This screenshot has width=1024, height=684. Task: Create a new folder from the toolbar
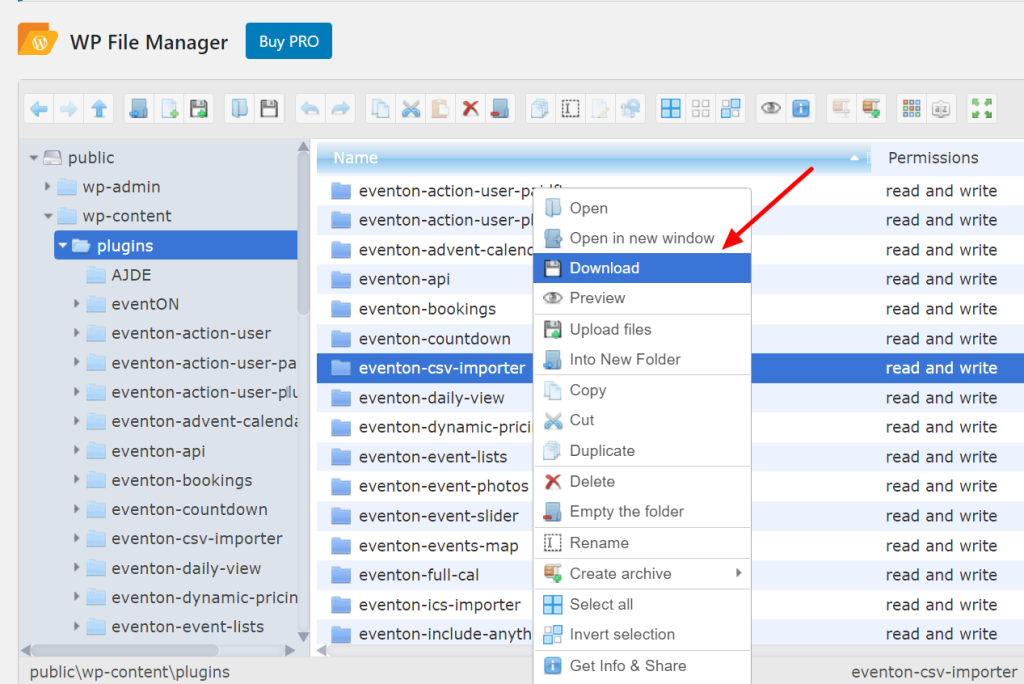pos(138,108)
